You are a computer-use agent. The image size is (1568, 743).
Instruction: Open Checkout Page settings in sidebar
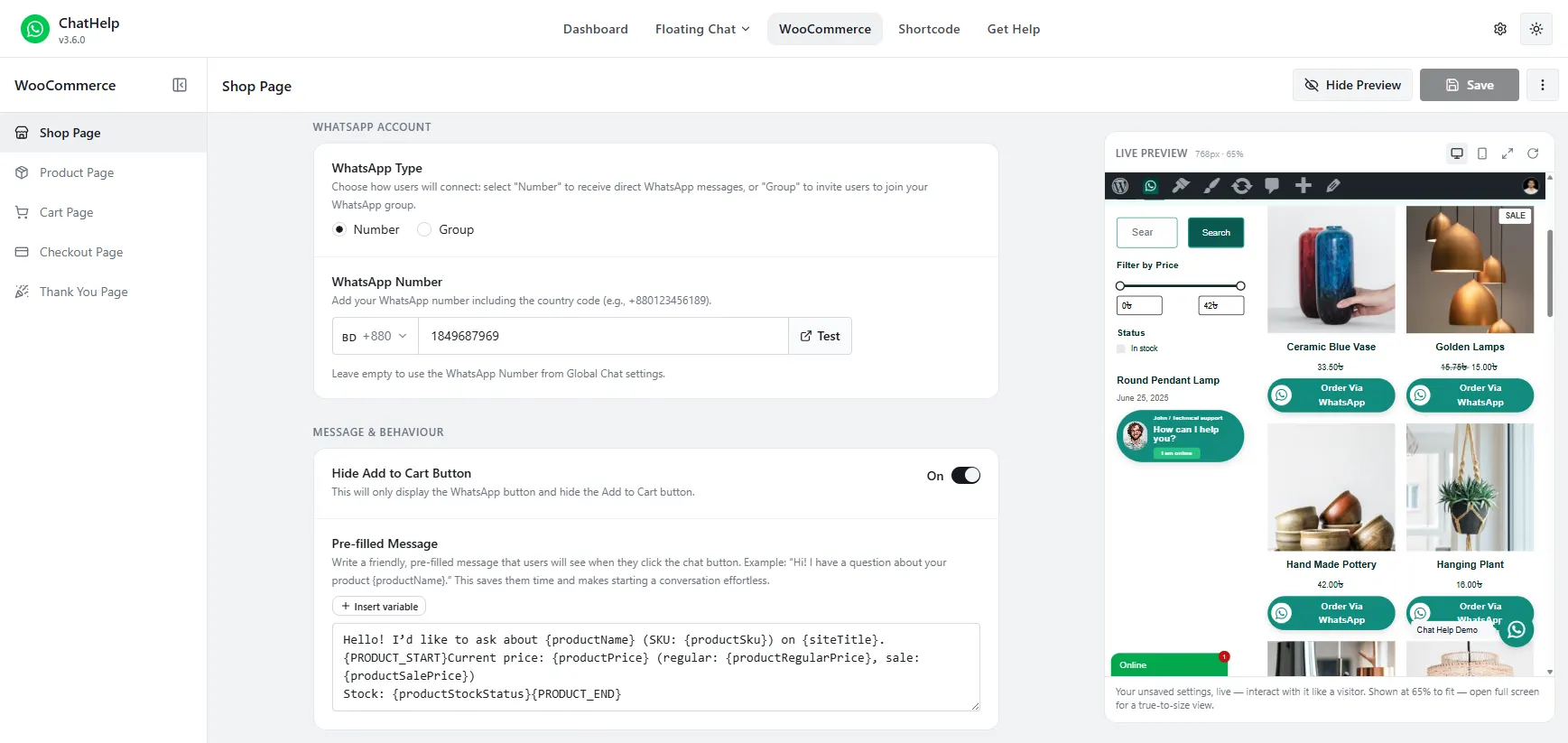coord(103,252)
